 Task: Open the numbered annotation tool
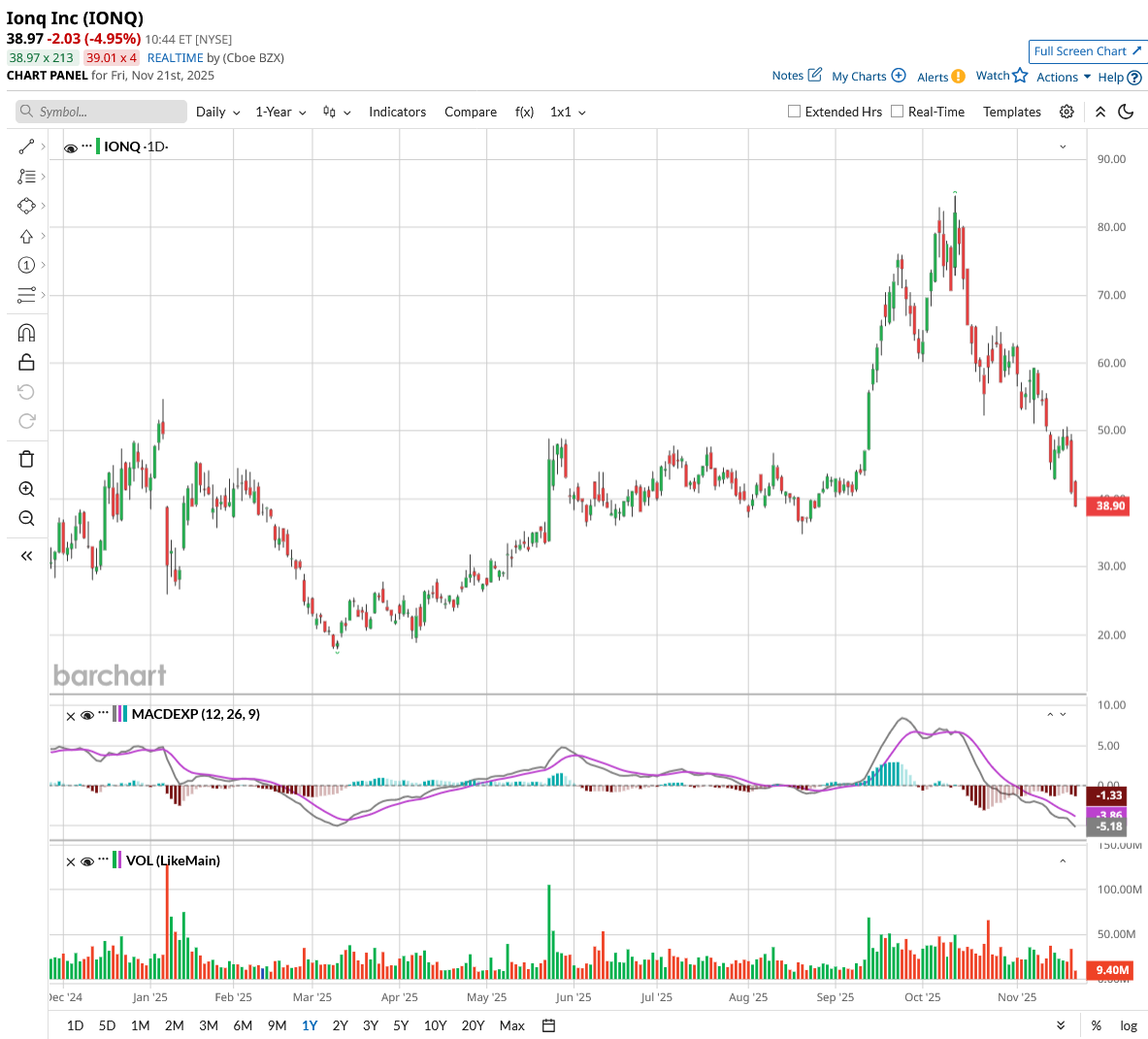[x=26, y=265]
